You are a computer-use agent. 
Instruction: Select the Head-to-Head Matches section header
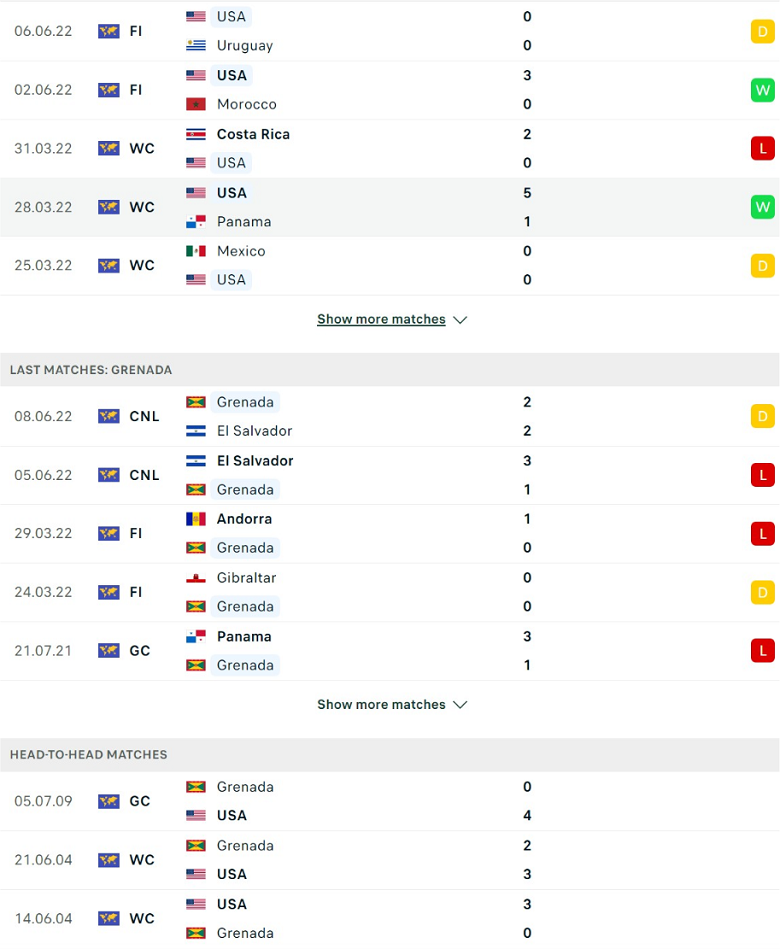pos(390,755)
